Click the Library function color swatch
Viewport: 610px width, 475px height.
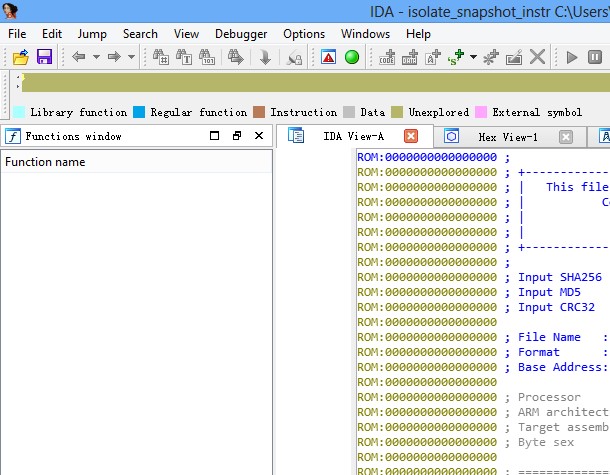pyautogui.click(x=19, y=112)
